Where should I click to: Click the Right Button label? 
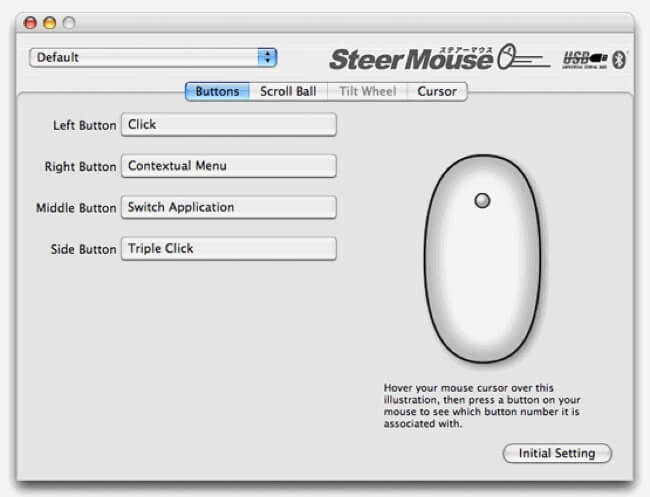(80, 167)
